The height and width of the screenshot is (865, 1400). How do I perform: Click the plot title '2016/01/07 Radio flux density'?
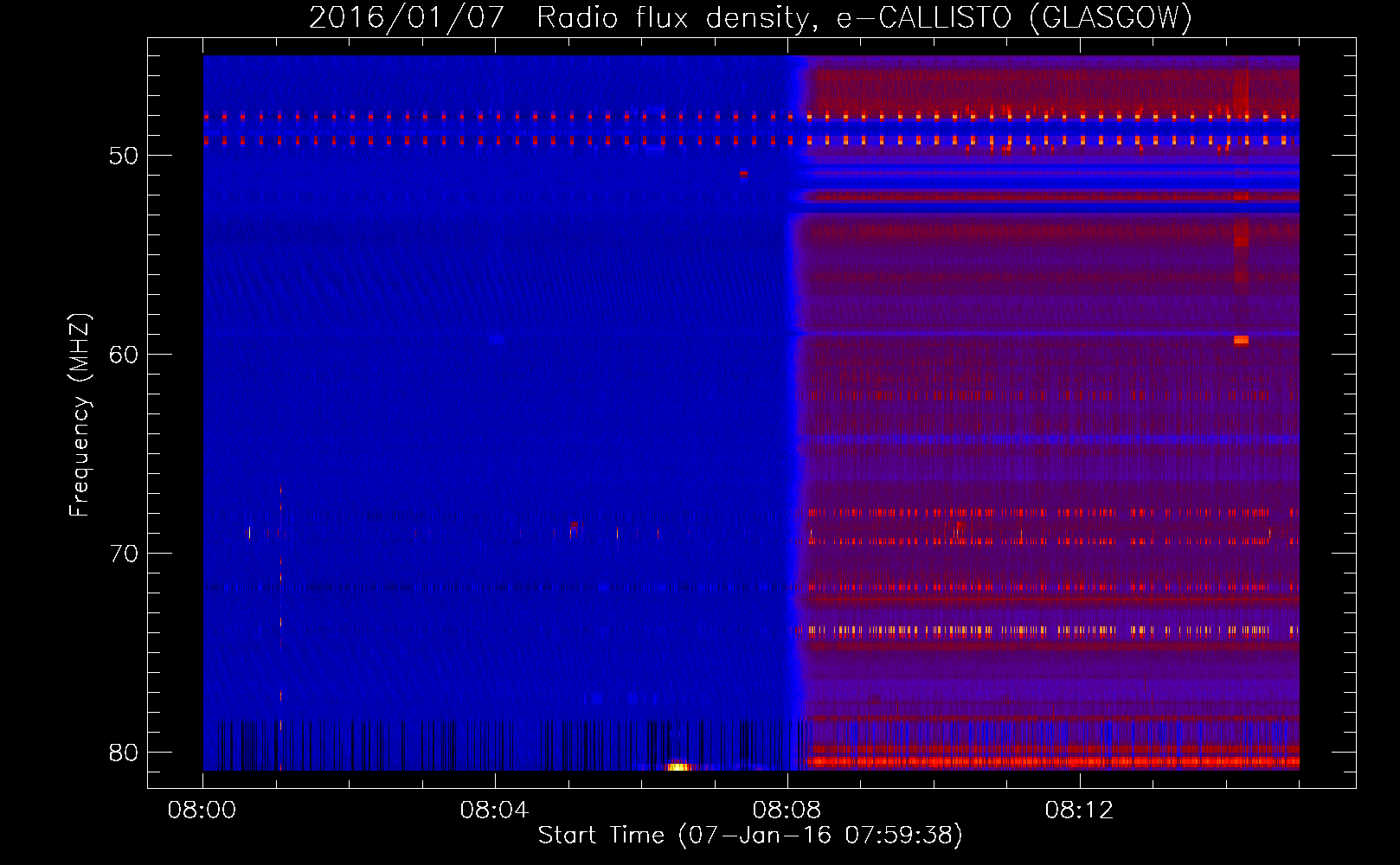(x=564, y=17)
